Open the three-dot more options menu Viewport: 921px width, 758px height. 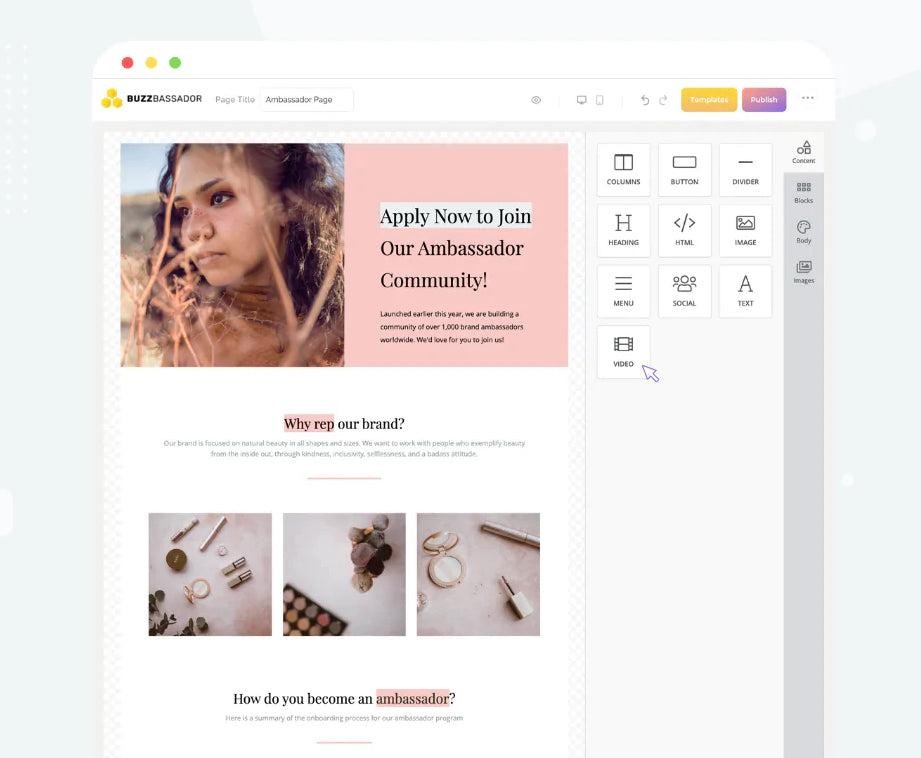(x=808, y=98)
